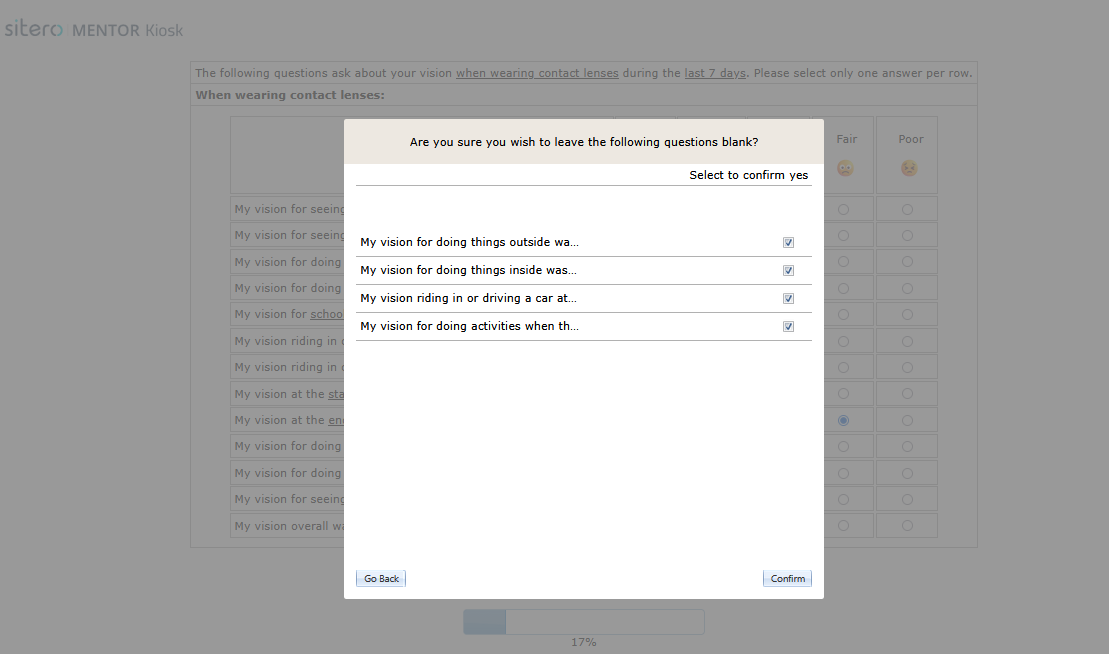
Task: Click the 17% progress label
Action: pyautogui.click(x=583, y=642)
